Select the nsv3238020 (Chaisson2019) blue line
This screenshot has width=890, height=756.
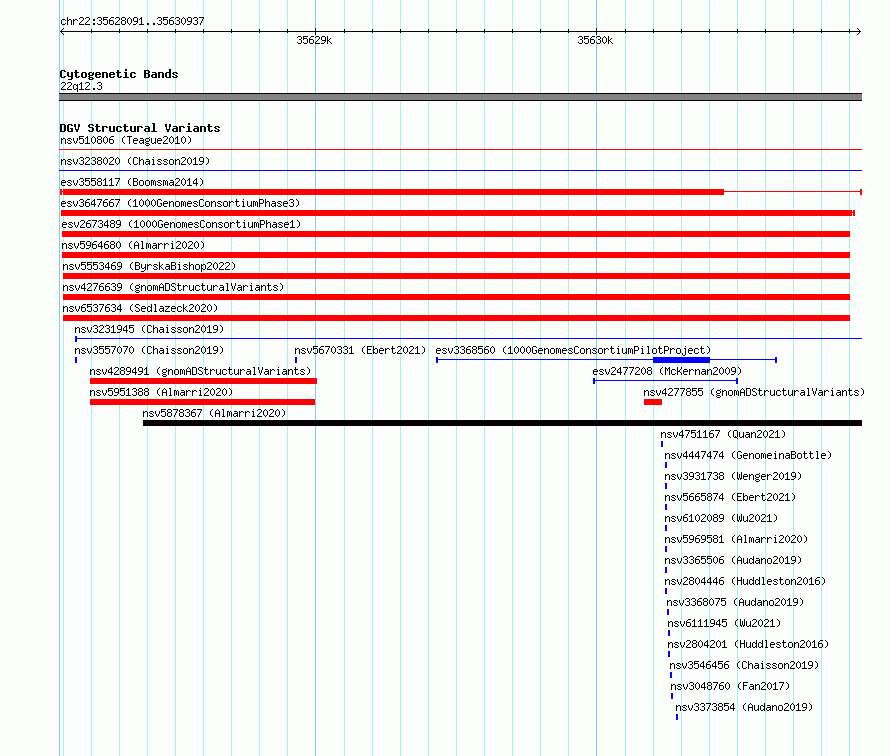[x=460, y=170]
